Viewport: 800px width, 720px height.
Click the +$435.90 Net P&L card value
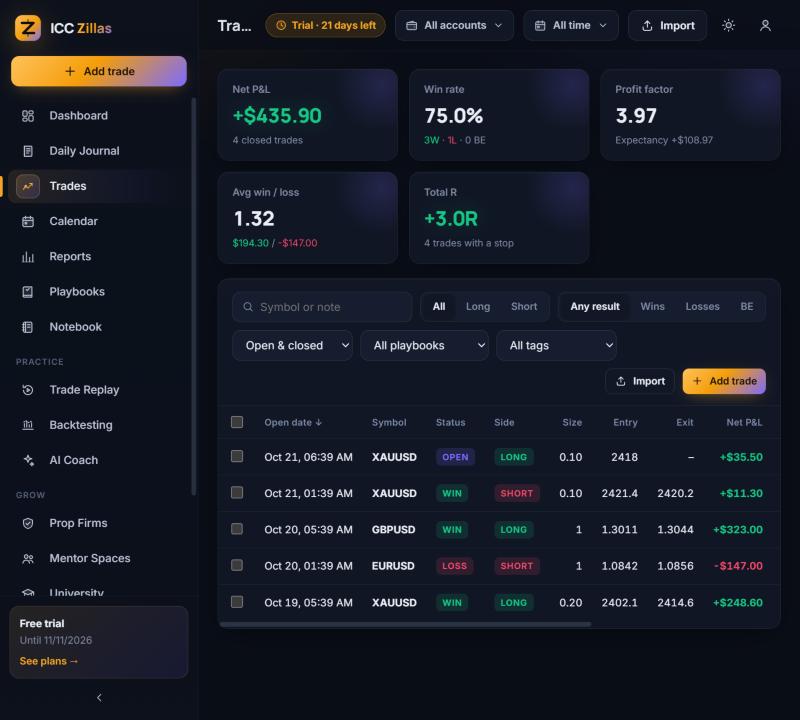[x=277, y=116]
